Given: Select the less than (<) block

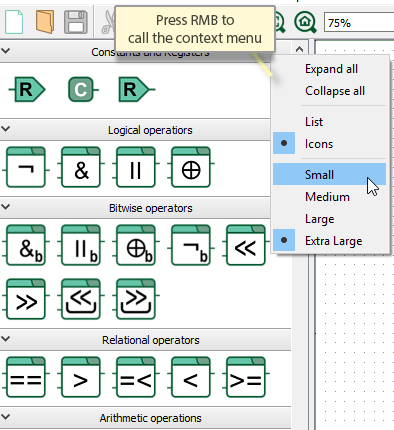Looking at the screenshot, I should tap(191, 377).
